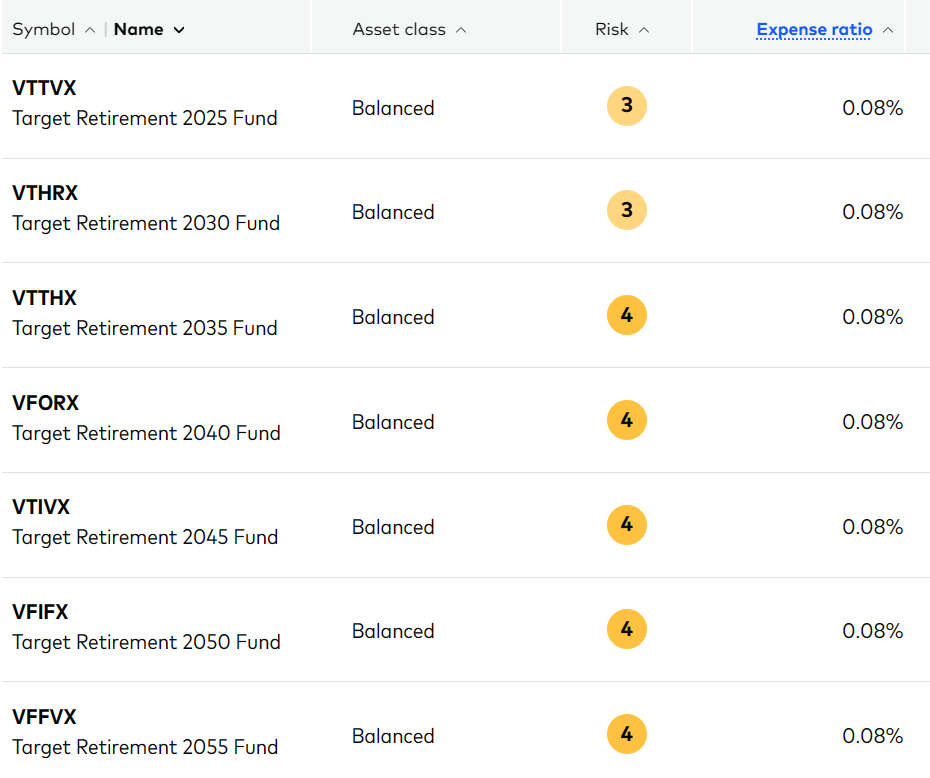This screenshot has height=778, width=930.
Task: Click risk level 4 badge for VTTHX
Action: tap(627, 316)
